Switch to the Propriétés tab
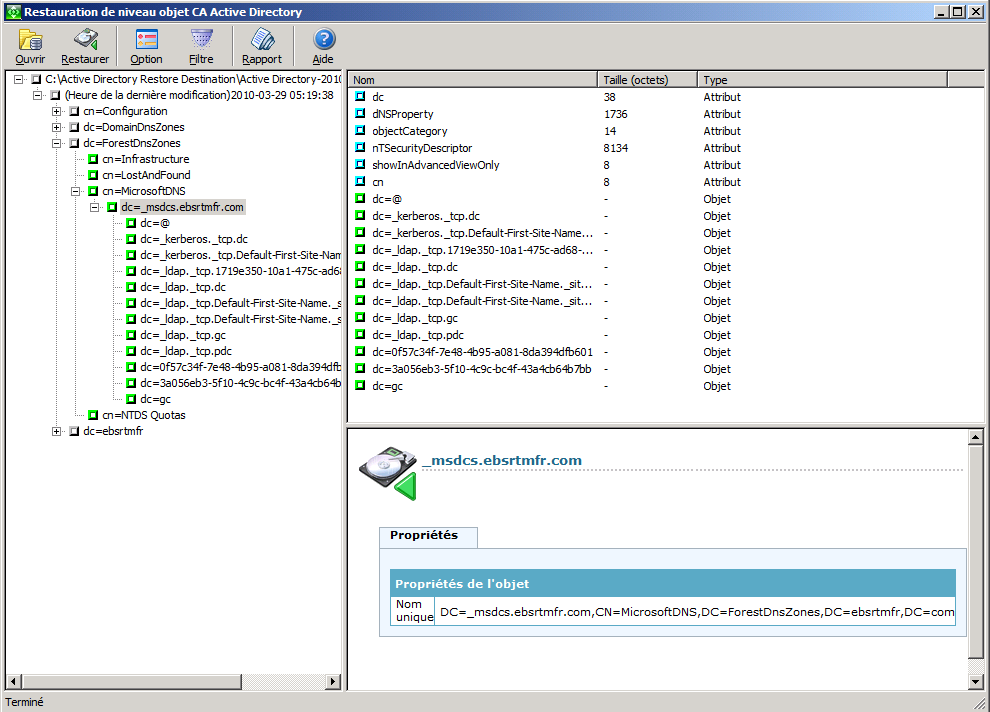Screen dimensions: 990x712 tap(427, 537)
